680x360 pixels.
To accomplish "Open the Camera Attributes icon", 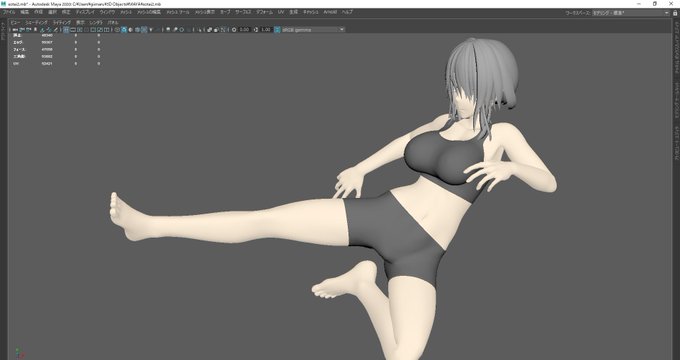I will 29,29.
